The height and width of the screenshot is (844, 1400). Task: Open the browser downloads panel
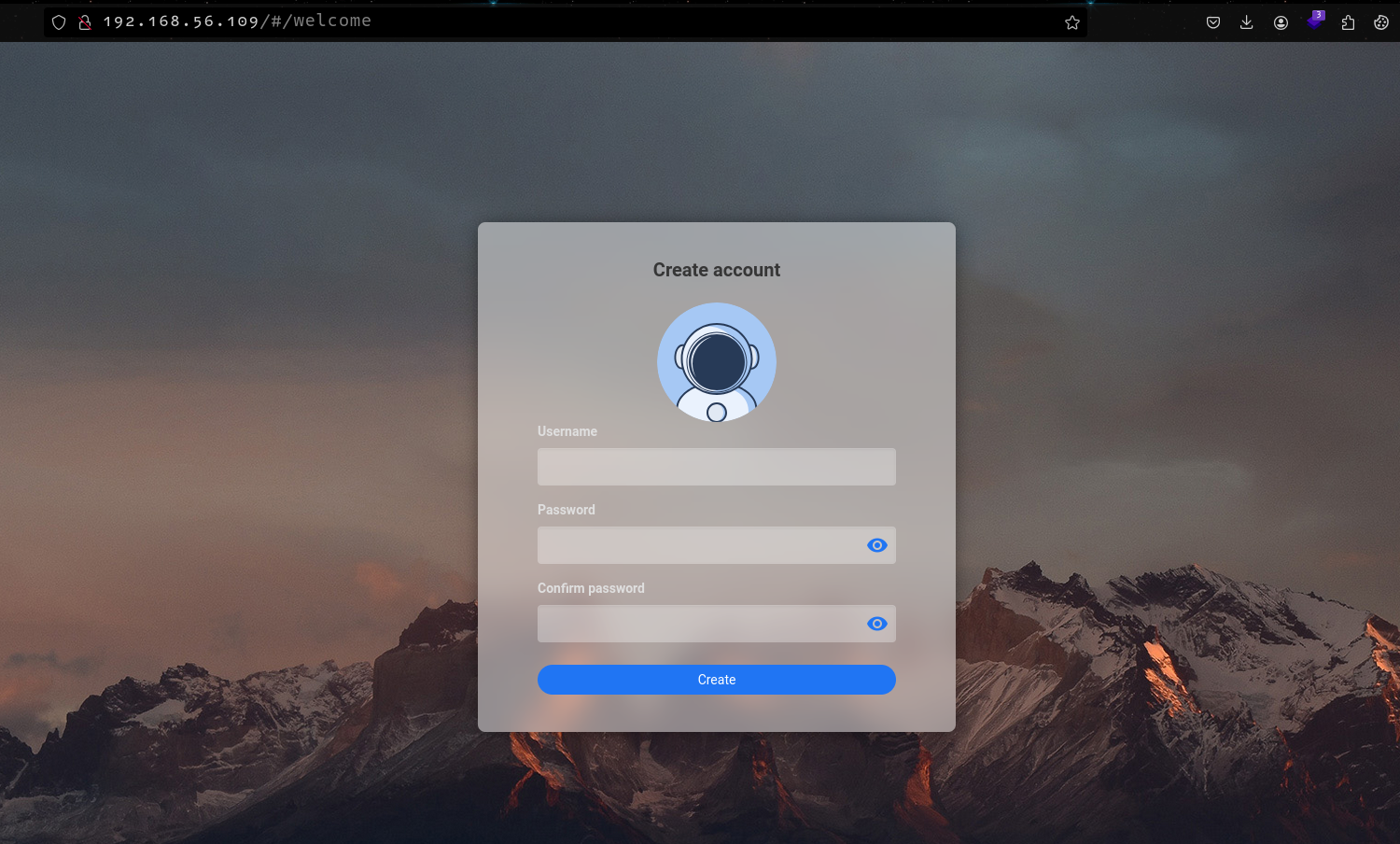[x=1247, y=22]
